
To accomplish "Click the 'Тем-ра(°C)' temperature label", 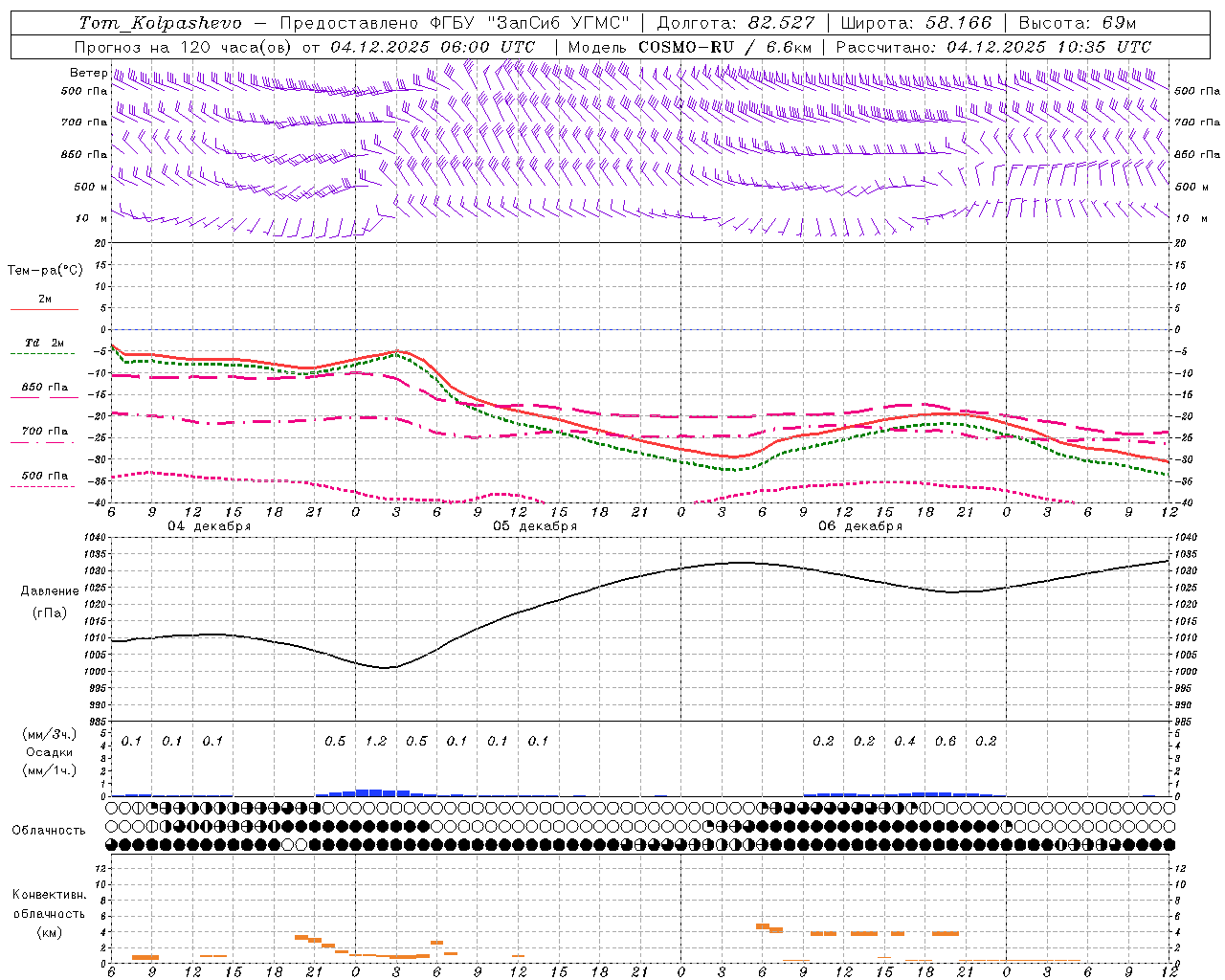I will pos(46,271).
